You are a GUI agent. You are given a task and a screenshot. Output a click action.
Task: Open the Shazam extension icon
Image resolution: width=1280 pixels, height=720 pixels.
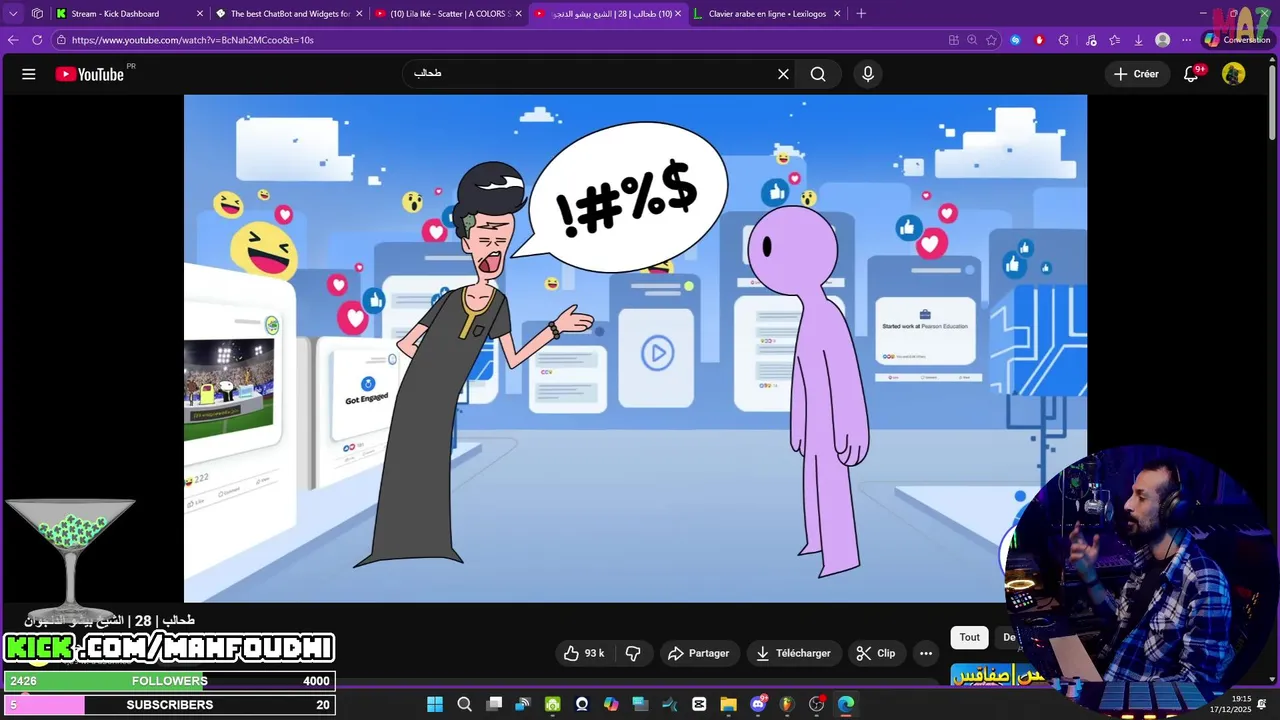pyautogui.click(x=1015, y=40)
